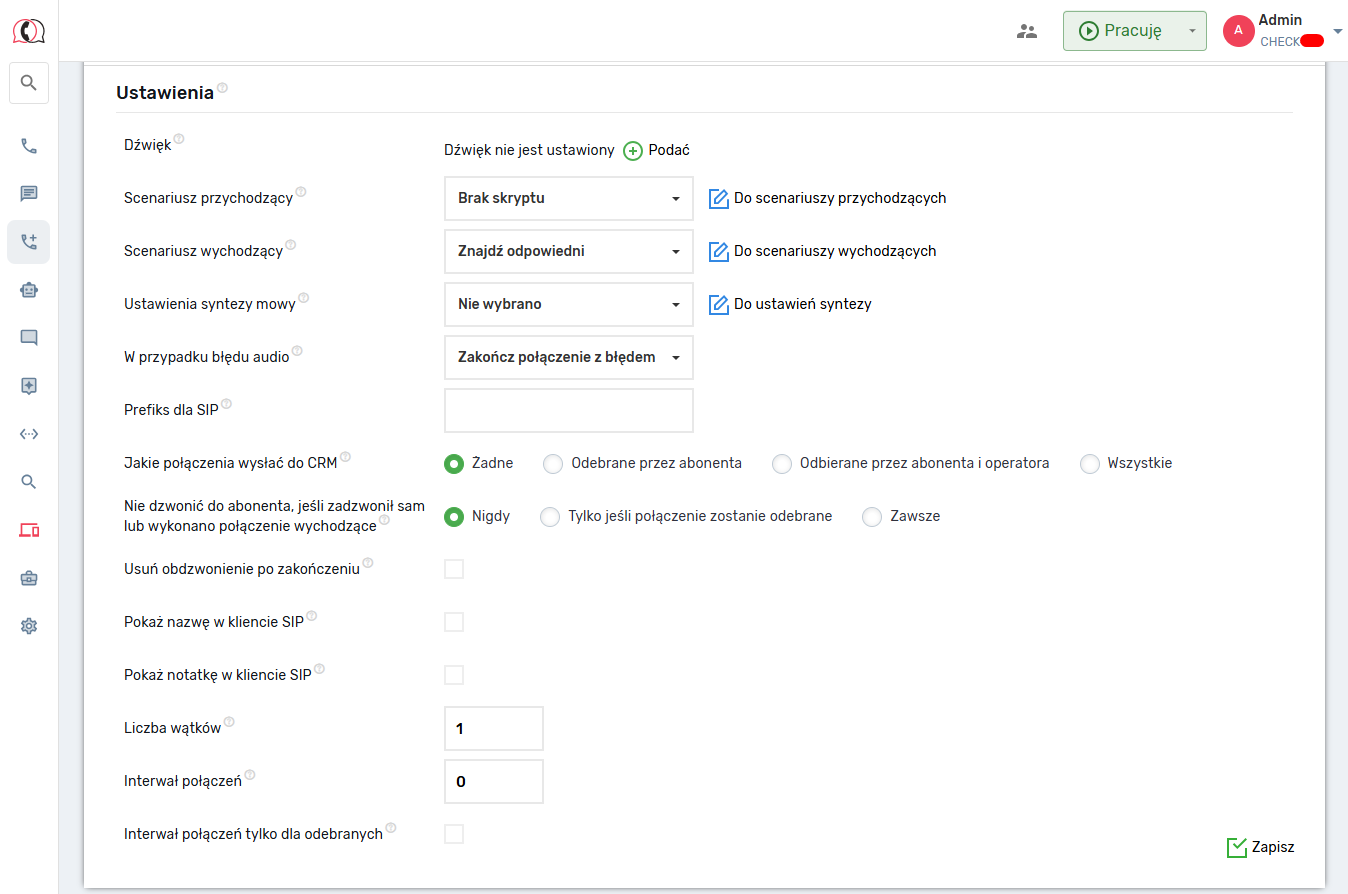Click into the 'Prefiks dla SIP' input field
The image size is (1348, 894).
568,410
